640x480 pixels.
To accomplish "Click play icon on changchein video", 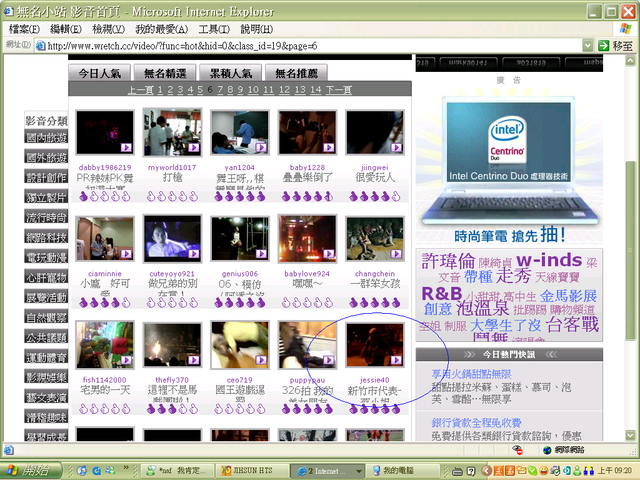I will (396, 254).
